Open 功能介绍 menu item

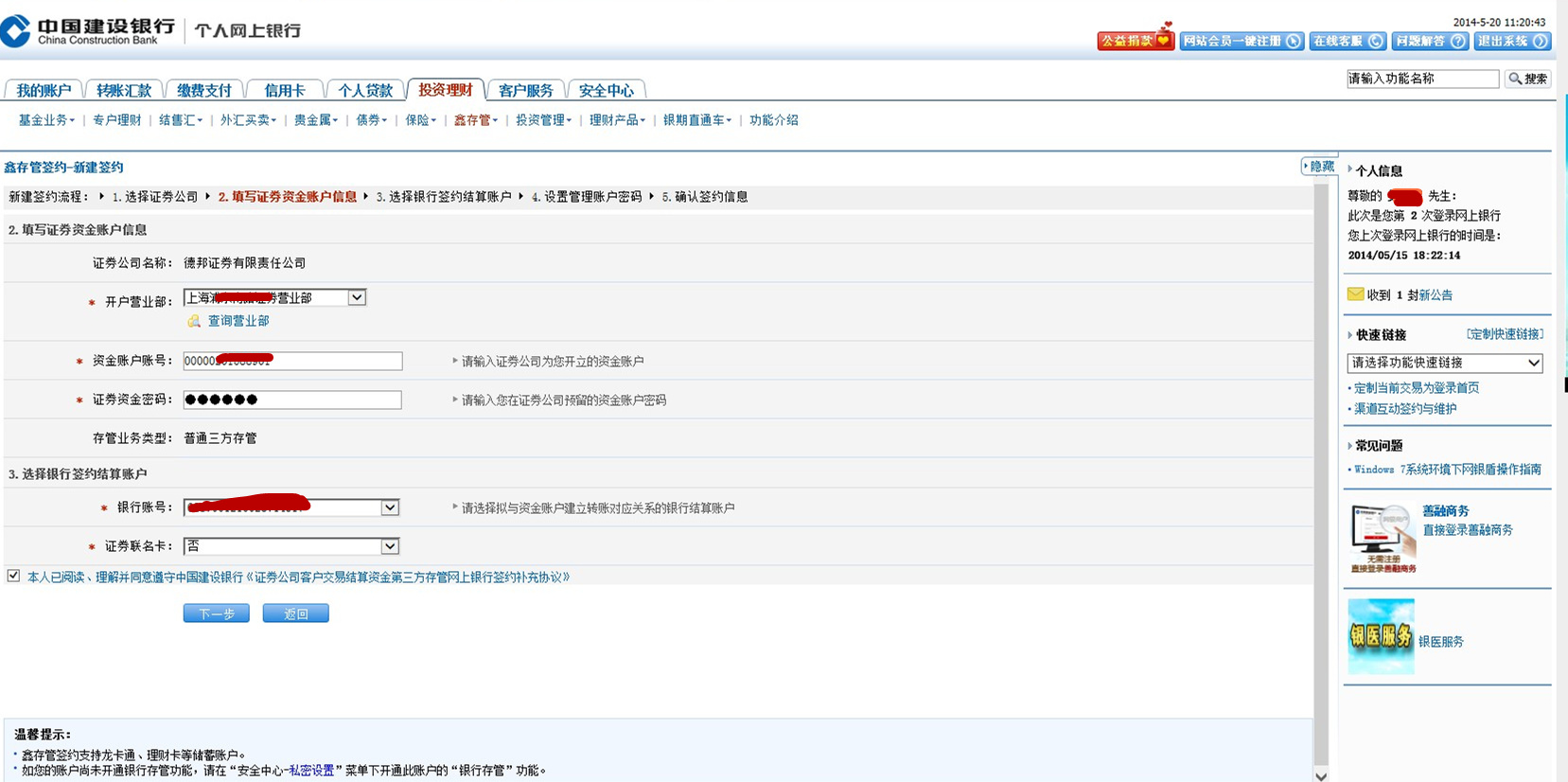[774, 120]
